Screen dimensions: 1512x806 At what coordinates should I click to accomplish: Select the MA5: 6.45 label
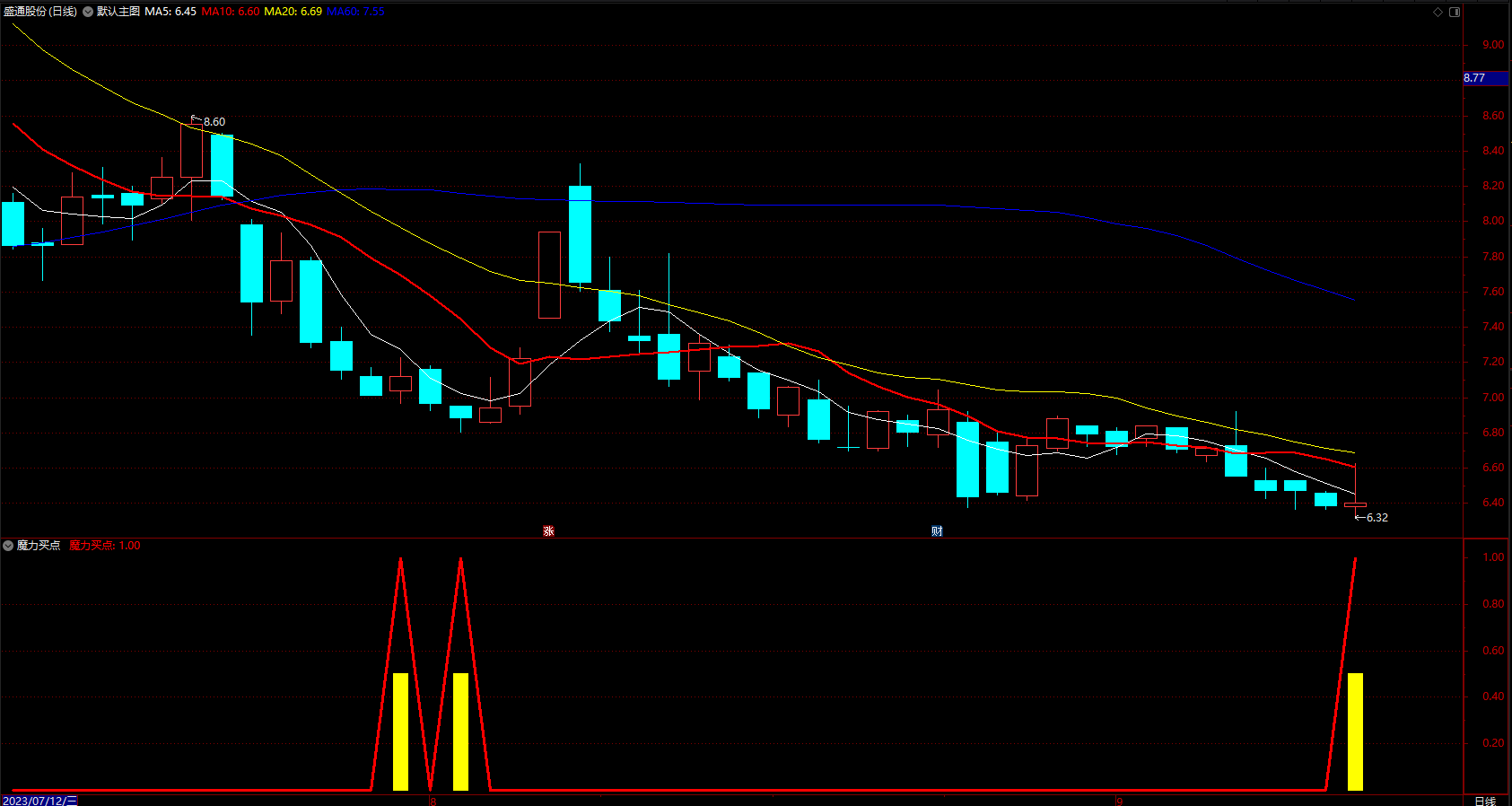pyautogui.click(x=170, y=12)
